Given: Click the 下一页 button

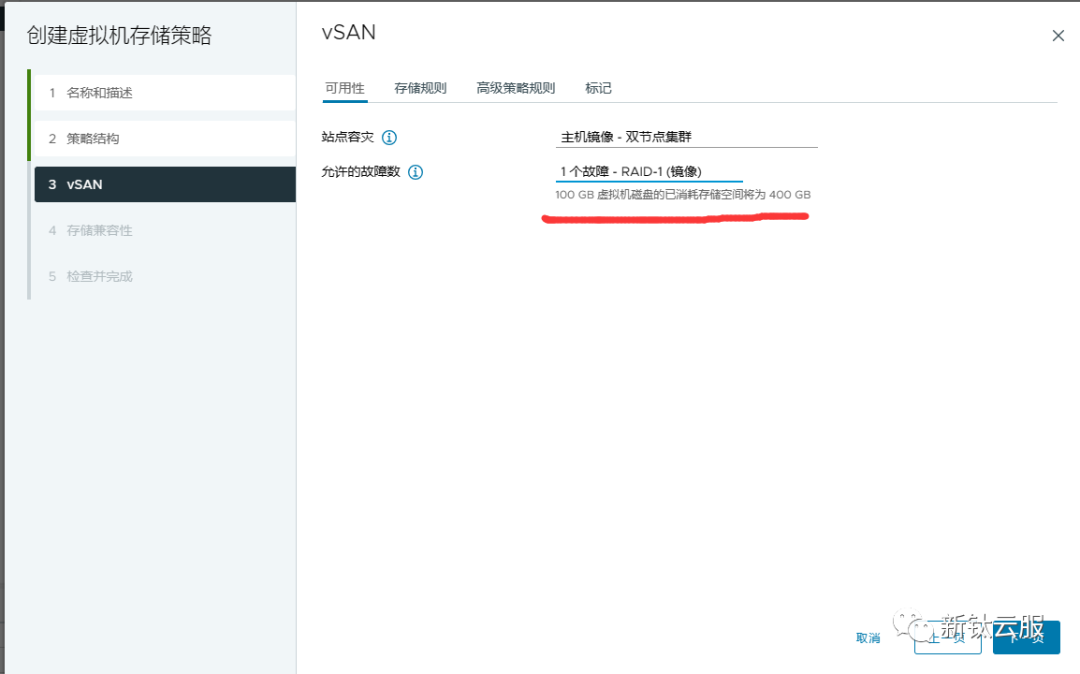Looking at the screenshot, I should coord(1025,638).
